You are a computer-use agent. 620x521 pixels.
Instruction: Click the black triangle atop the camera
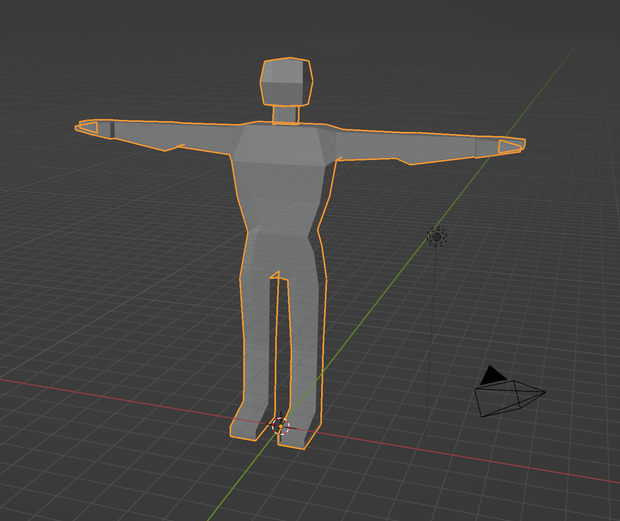point(492,374)
